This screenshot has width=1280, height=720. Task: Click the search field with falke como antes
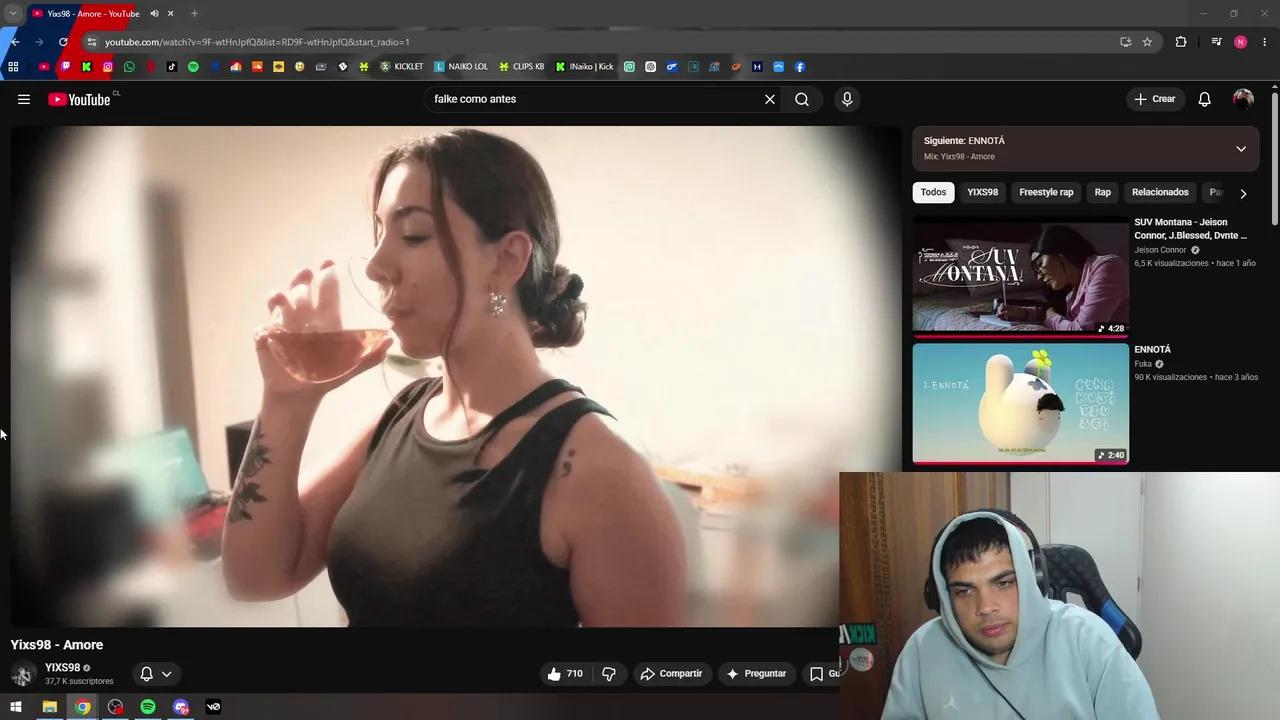tap(594, 99)
